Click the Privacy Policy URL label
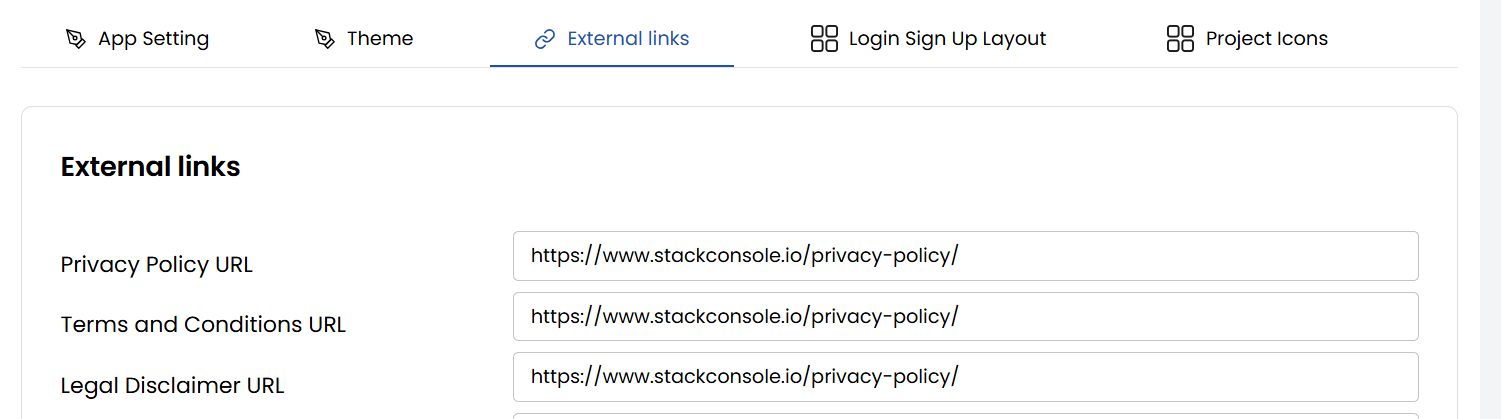The image size is (1501, 419). (x=156, y=265)
